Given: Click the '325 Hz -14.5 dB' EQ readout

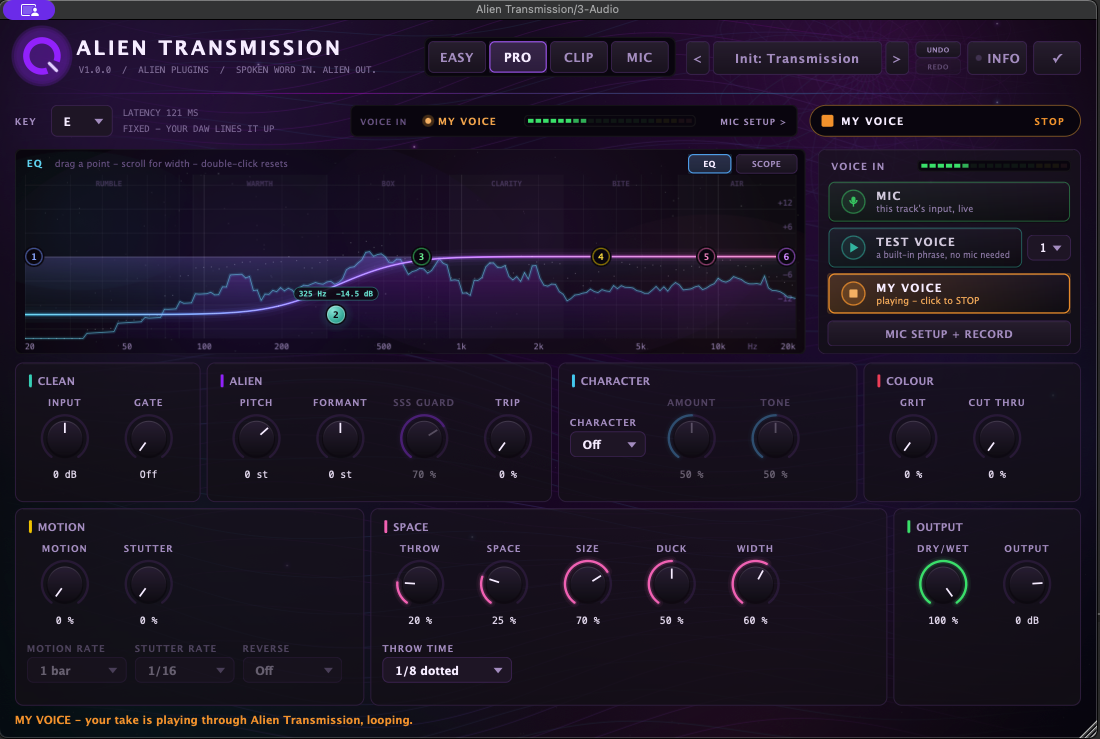Looking at the screenshot, I should [x=336, y=293].
